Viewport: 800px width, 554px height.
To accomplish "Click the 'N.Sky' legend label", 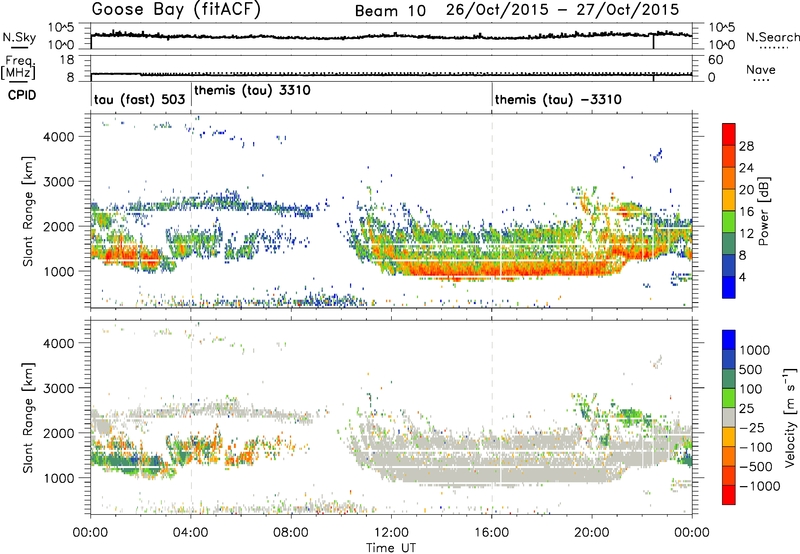I will 19,37.
